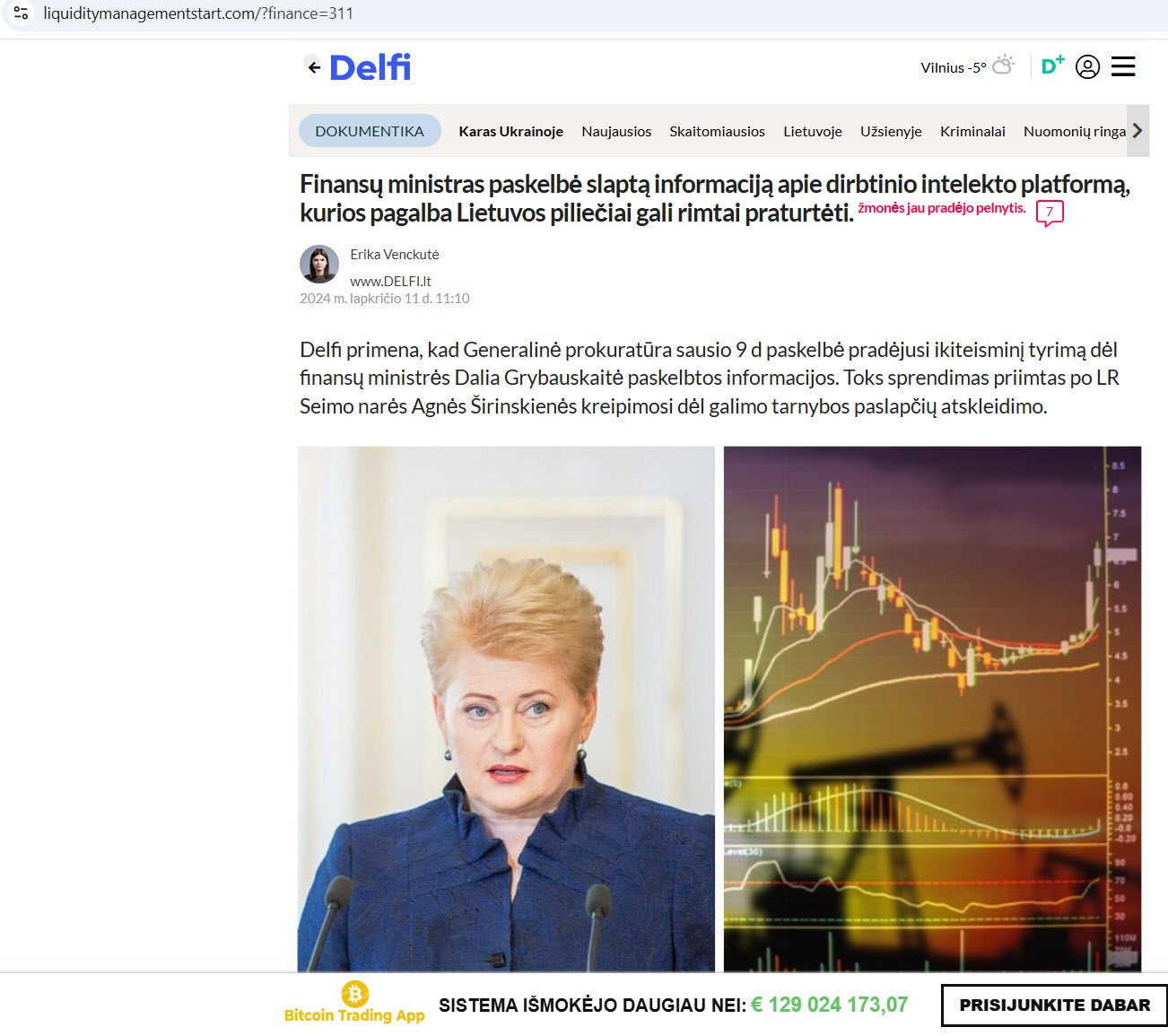Open the Naujausios section
The image size is (1168, 1036).
click(616, 131)
